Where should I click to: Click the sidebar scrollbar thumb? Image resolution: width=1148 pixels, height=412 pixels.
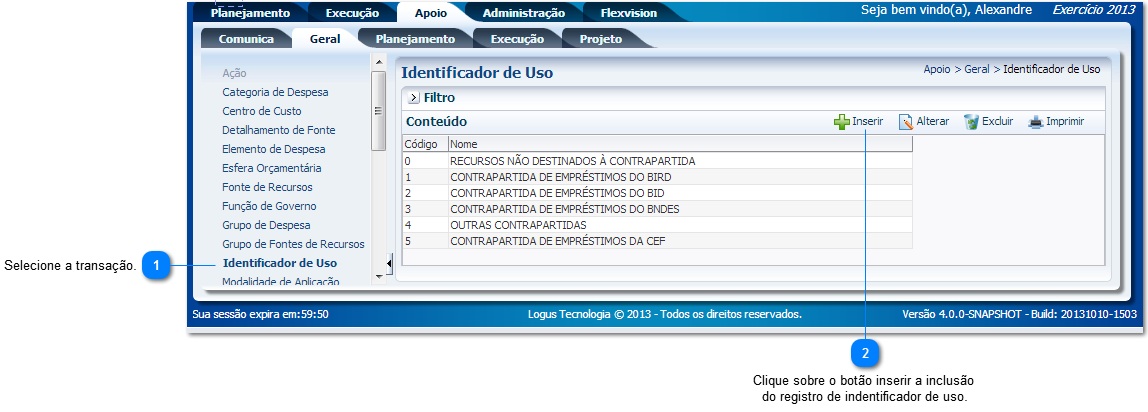tap(379, 111)
